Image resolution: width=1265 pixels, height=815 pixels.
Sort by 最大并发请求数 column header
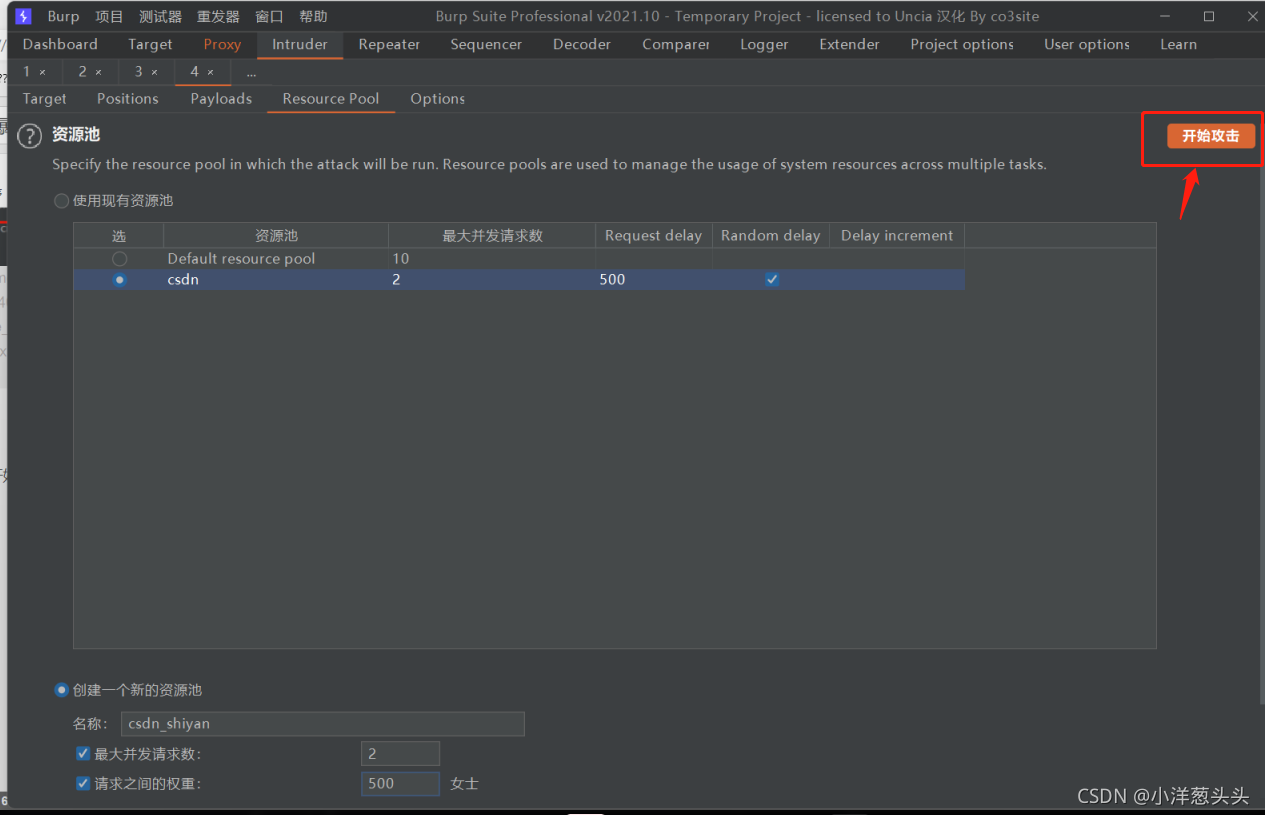[492, 236]
